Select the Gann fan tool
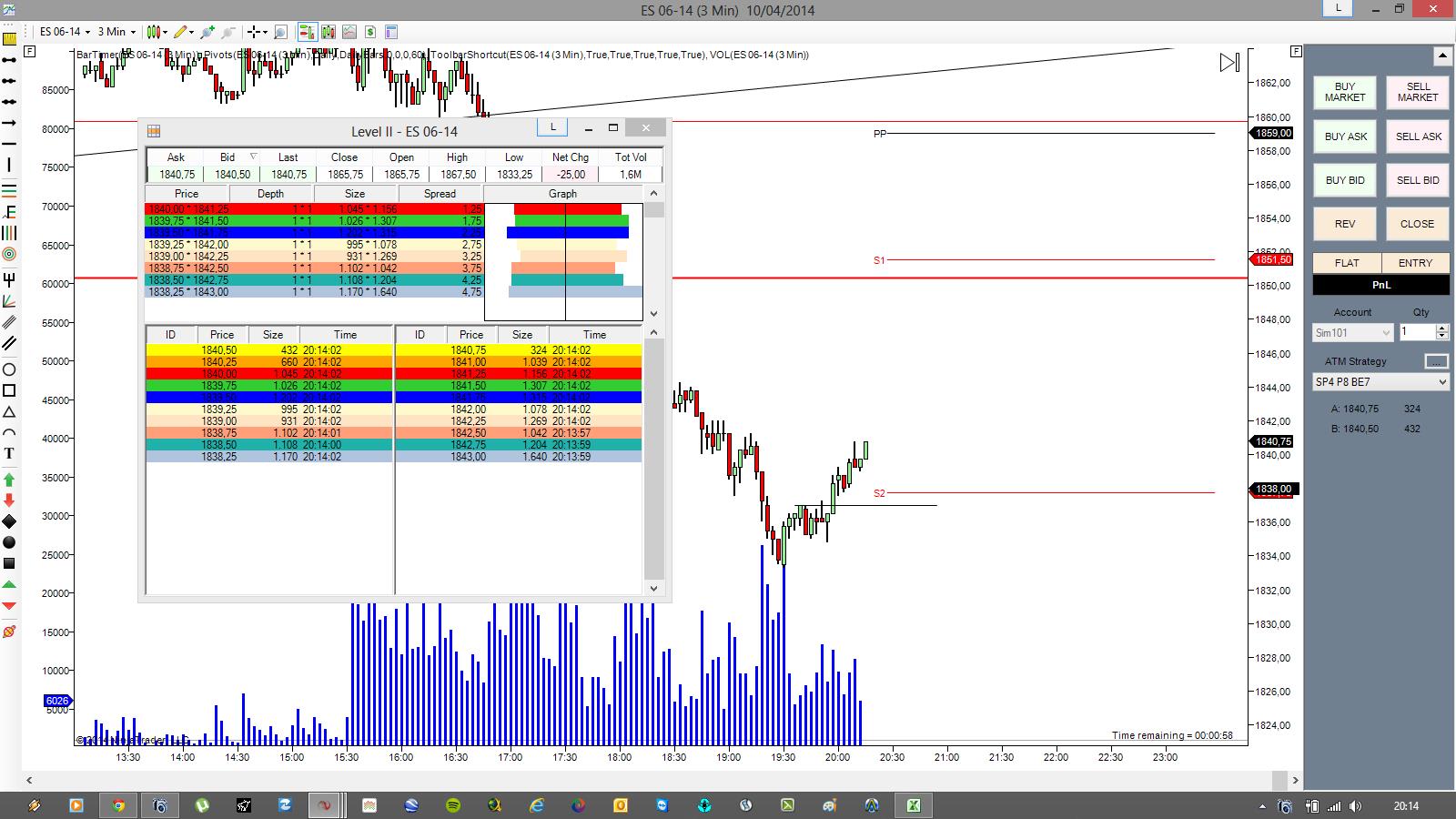The height and width of the screenshot is (819, 1456). point(9,301)
